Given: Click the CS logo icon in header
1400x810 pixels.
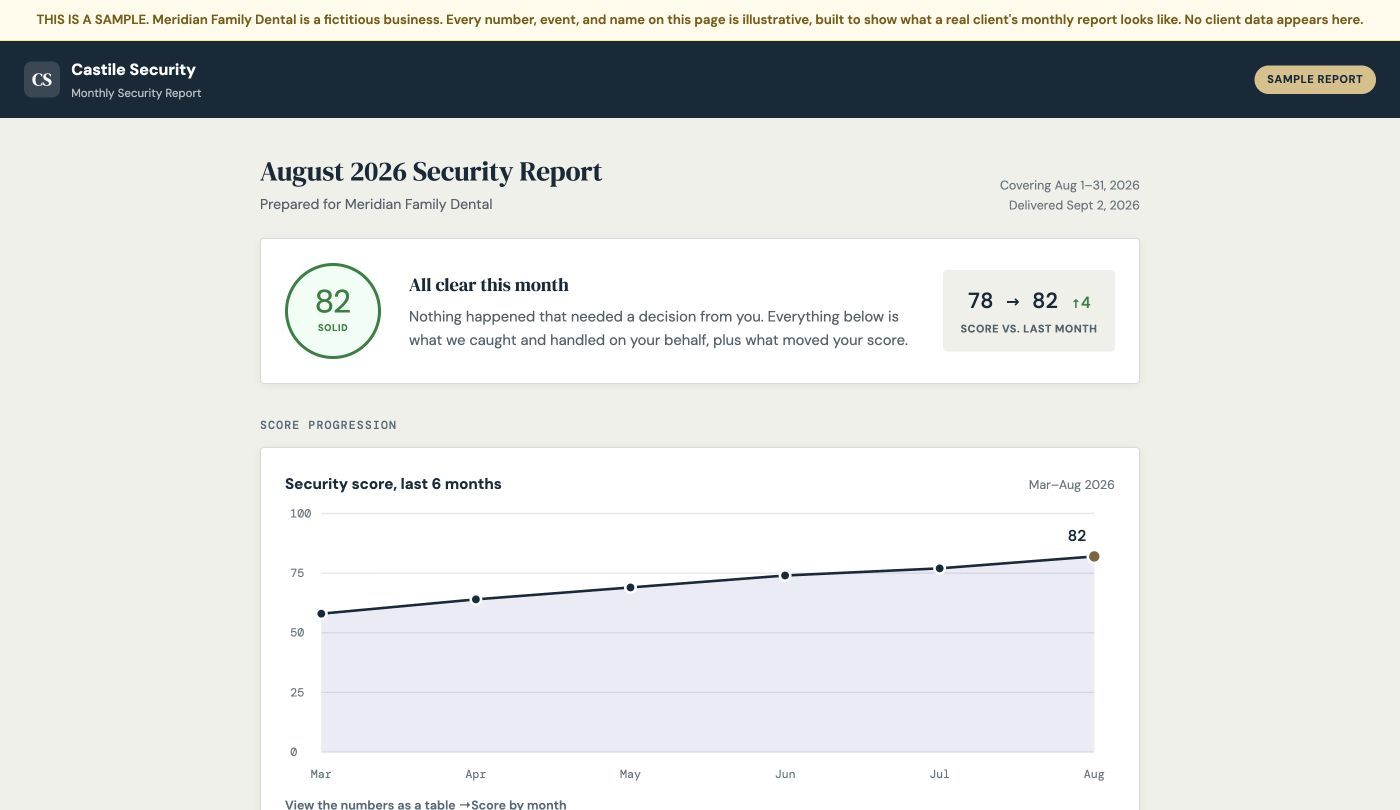Looking at the screenshot, I should [x=42, y=79].
